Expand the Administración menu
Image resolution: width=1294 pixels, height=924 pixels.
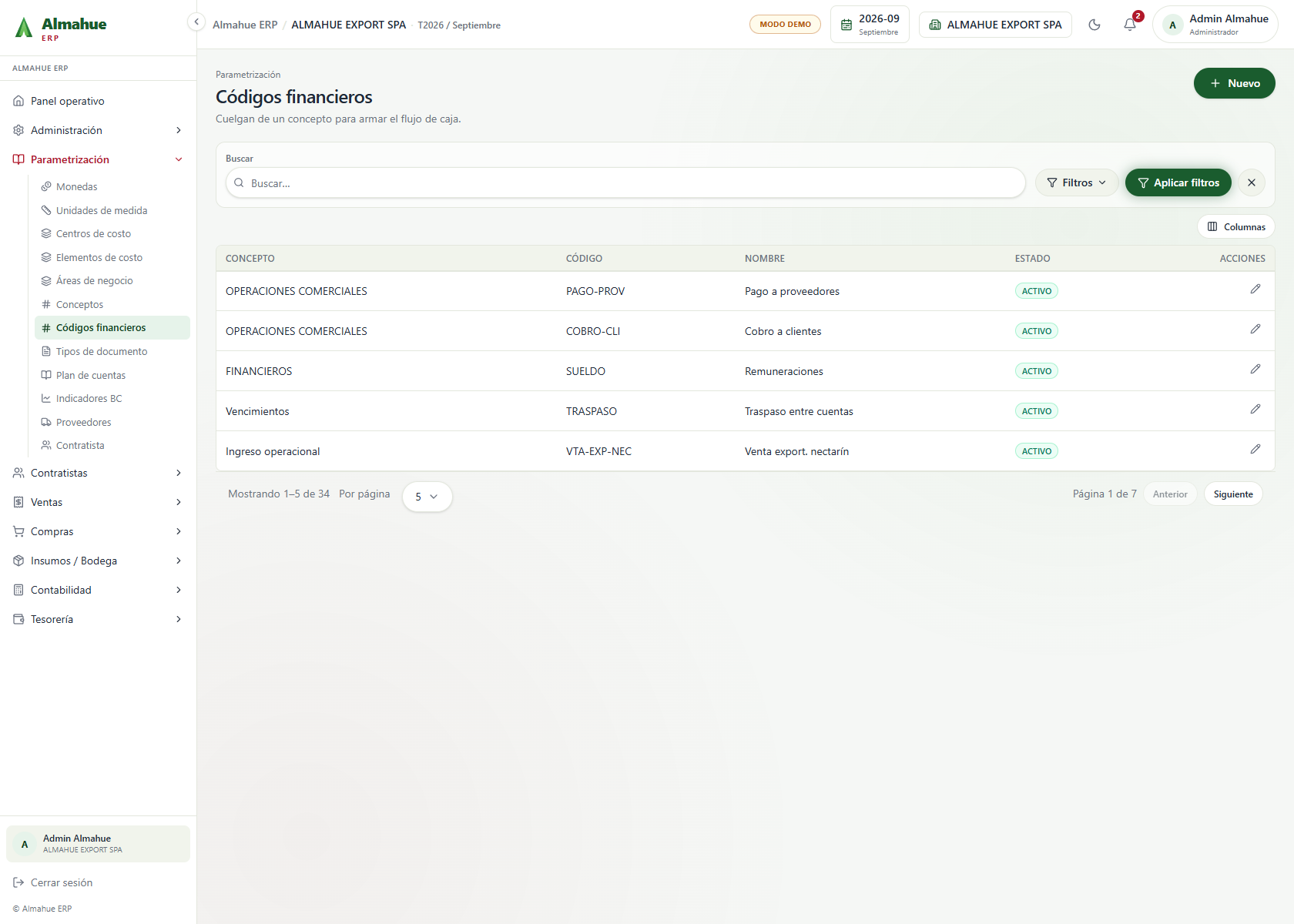tap(98, 130)
